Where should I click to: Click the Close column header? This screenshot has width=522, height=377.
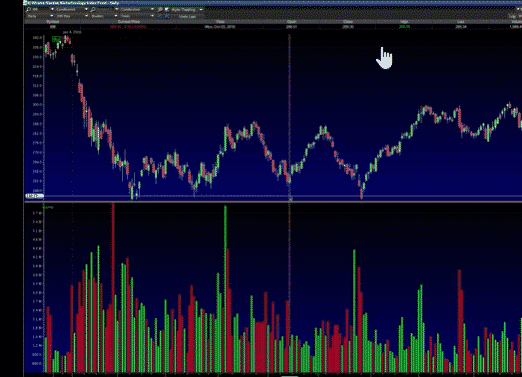coord(348,22)
